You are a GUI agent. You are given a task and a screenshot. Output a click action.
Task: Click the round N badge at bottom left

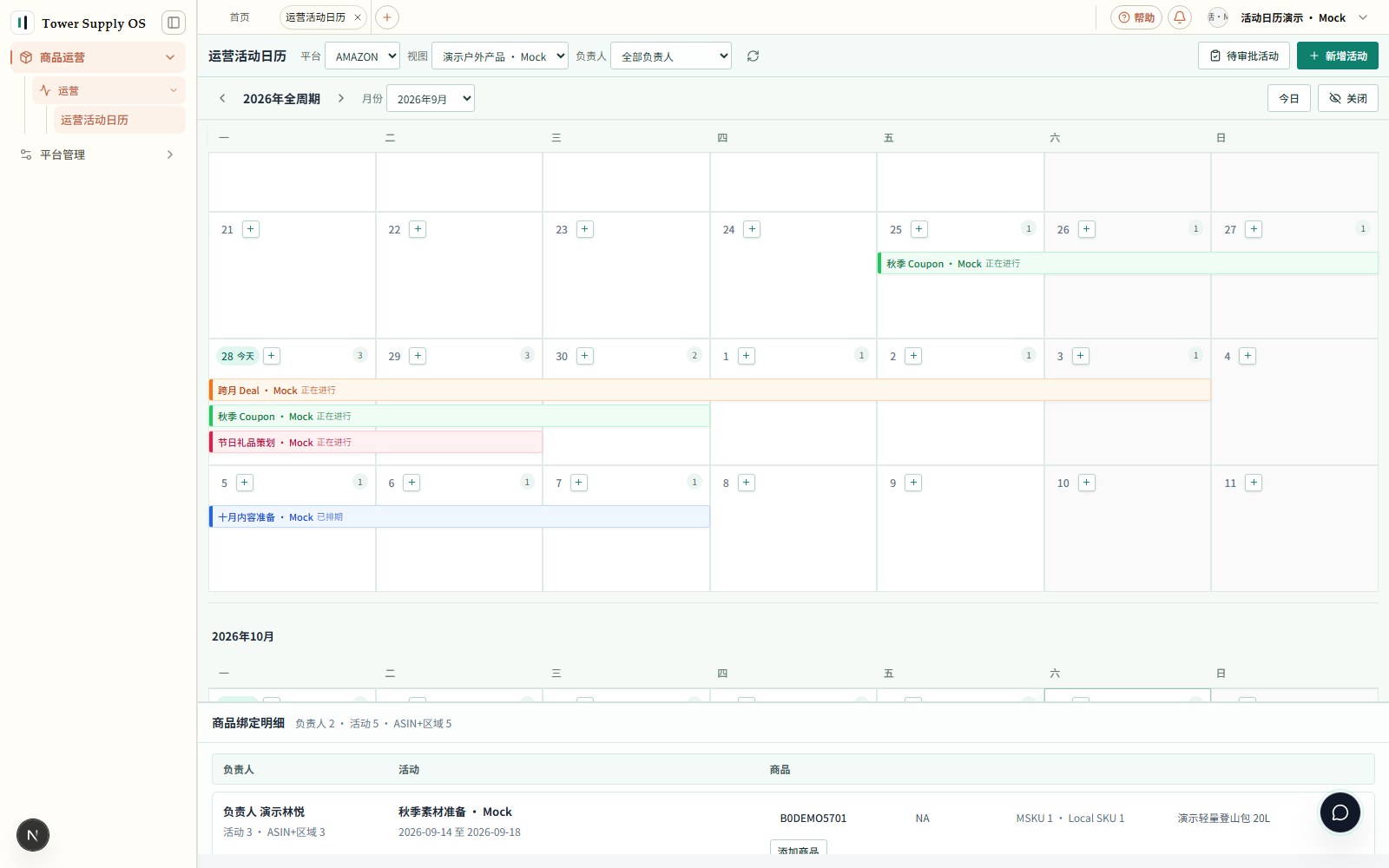point(33,835)
